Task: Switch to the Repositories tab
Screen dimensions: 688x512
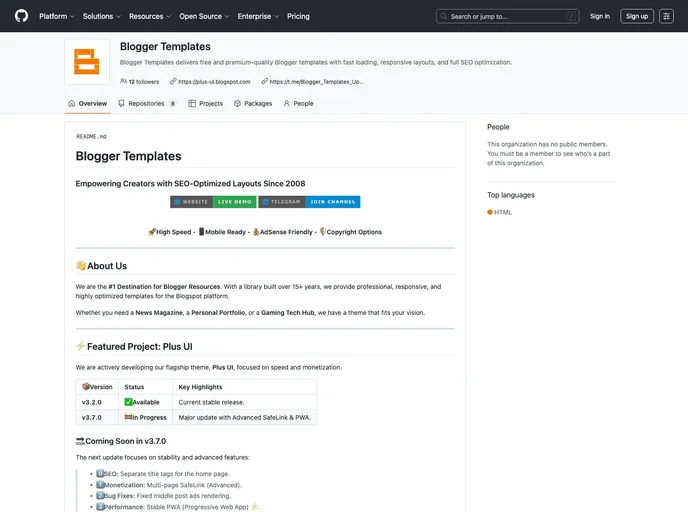Action: click(147, 104)
